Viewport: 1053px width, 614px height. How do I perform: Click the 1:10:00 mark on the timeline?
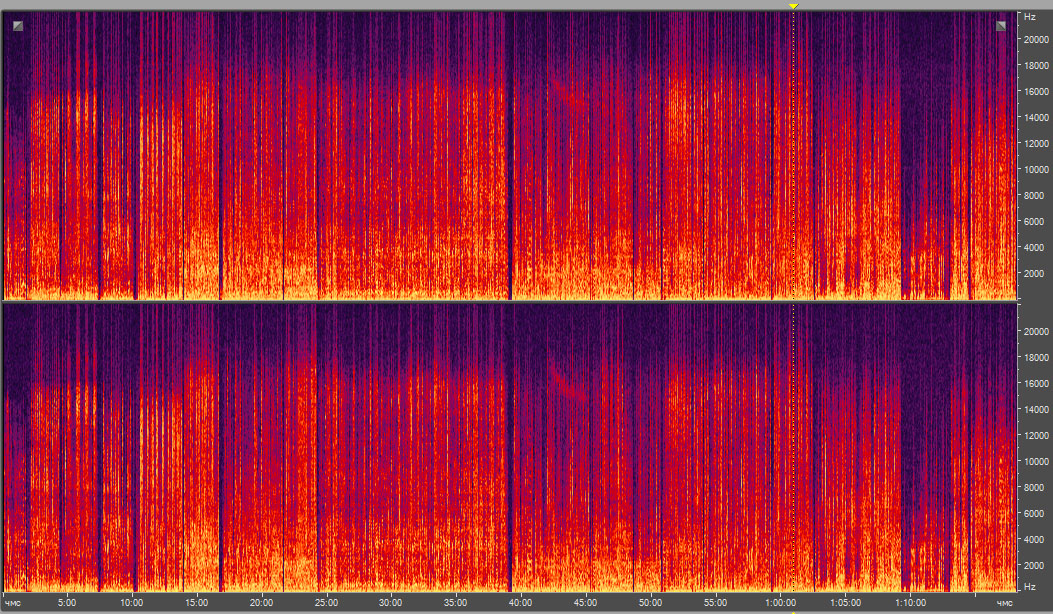[x=910, y=603]
